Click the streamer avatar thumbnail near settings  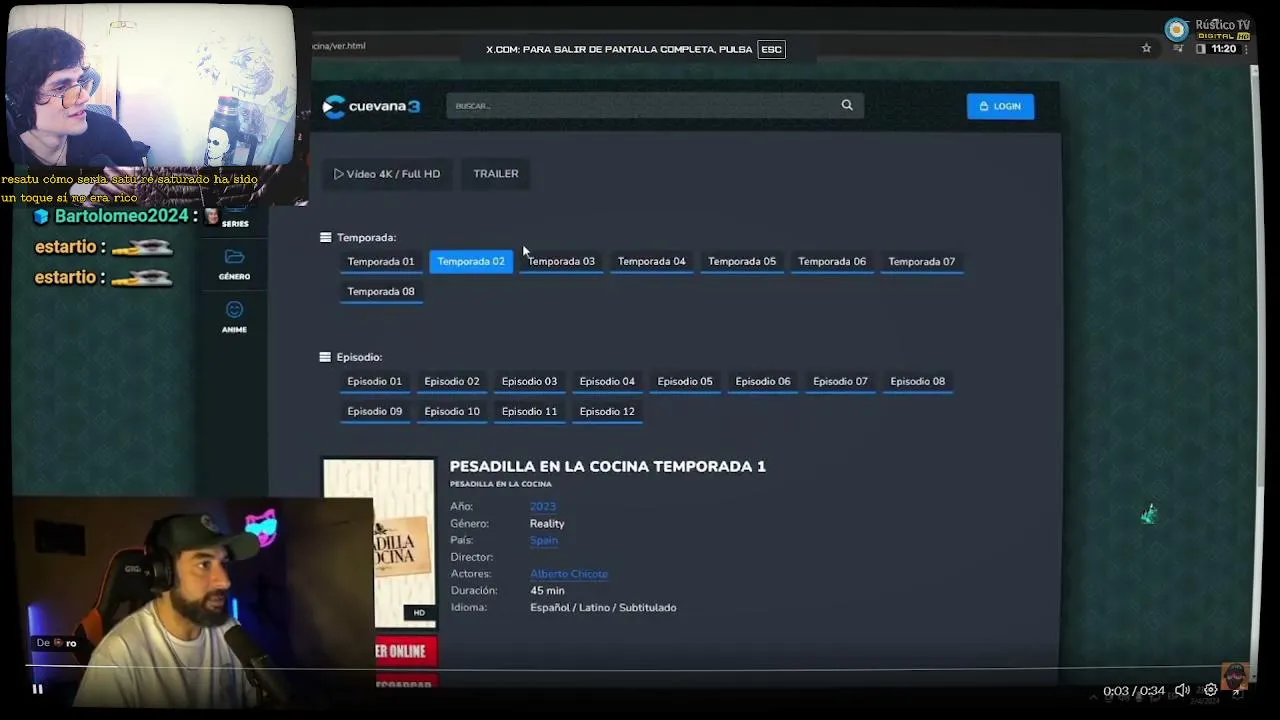click(x=1235, y=674)
